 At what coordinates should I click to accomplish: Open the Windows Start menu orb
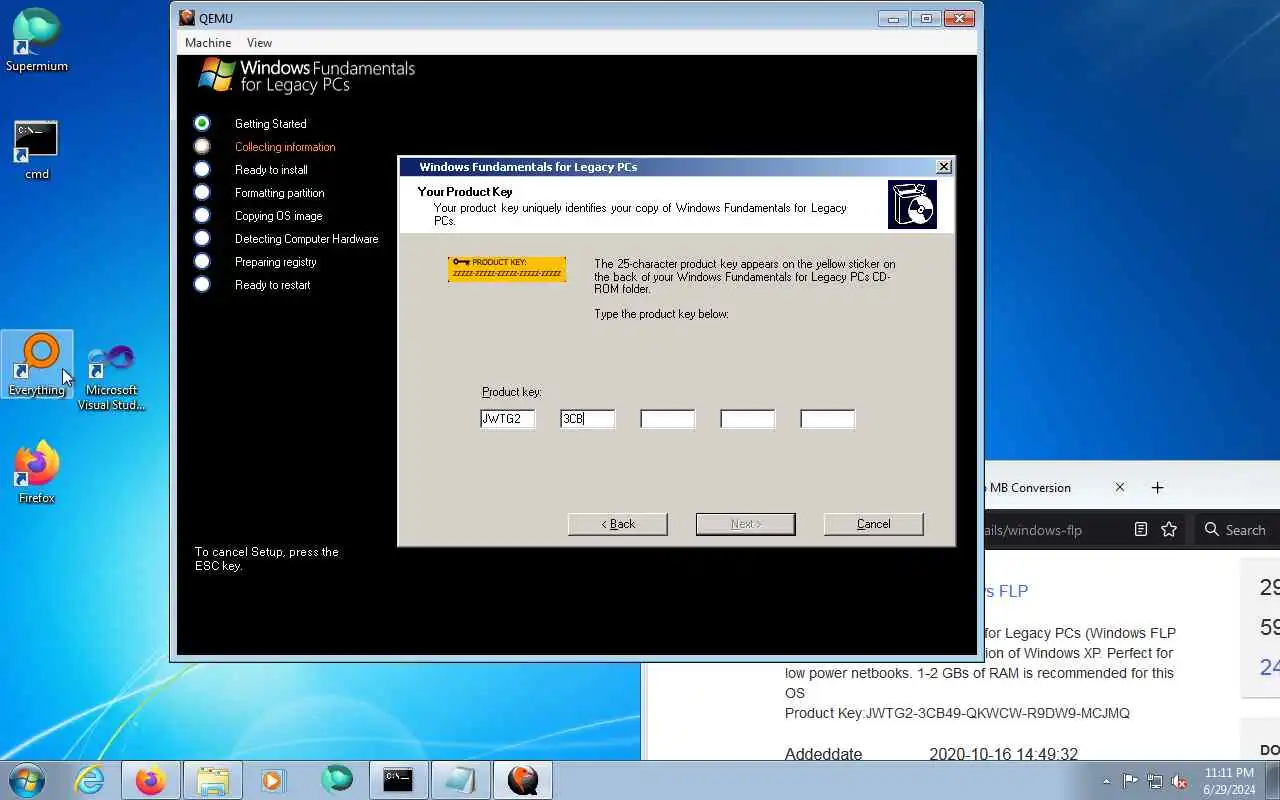coord(26,780)
